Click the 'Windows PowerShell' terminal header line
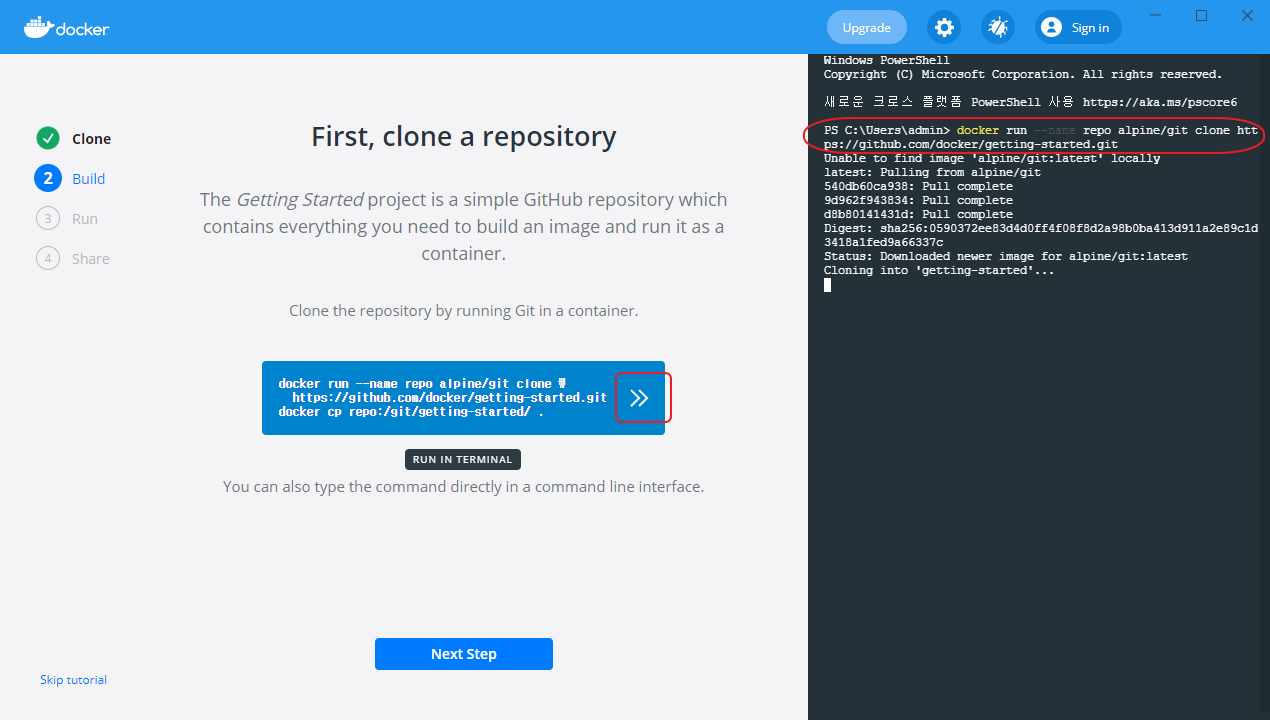The image size is (1270, 720). coord(887,61)
